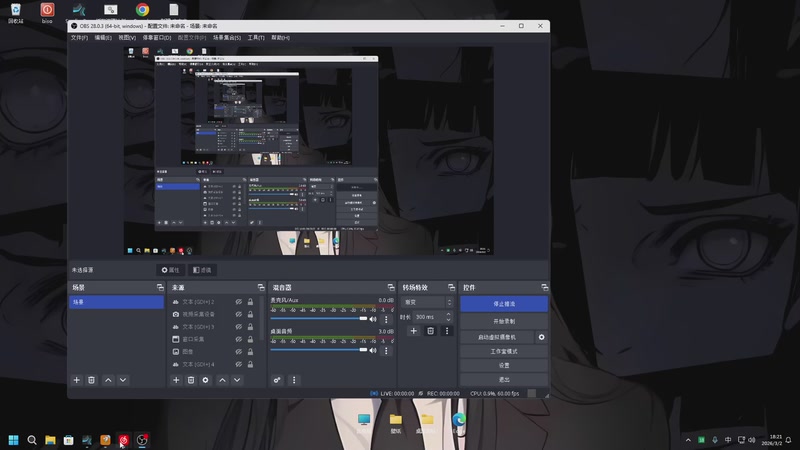The width and height of the screenshot is (800, 450).
Task: Mute the 麦克风/Aux speaker icon
Action: (373, 319)
